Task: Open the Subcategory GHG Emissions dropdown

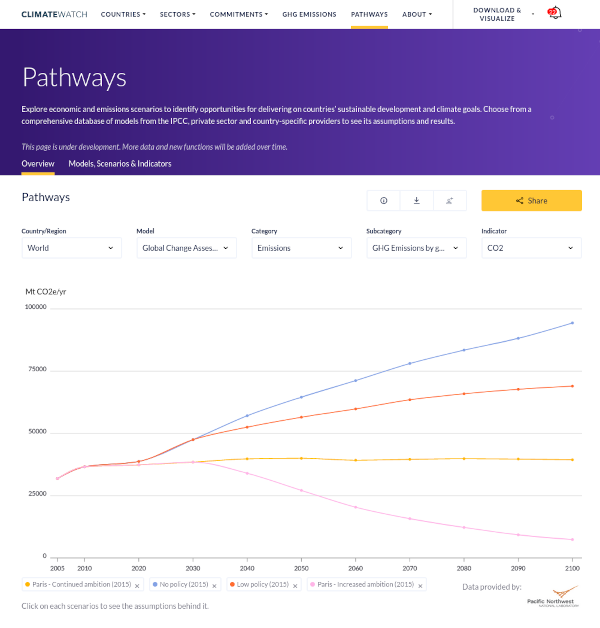Action: (417, 248)
